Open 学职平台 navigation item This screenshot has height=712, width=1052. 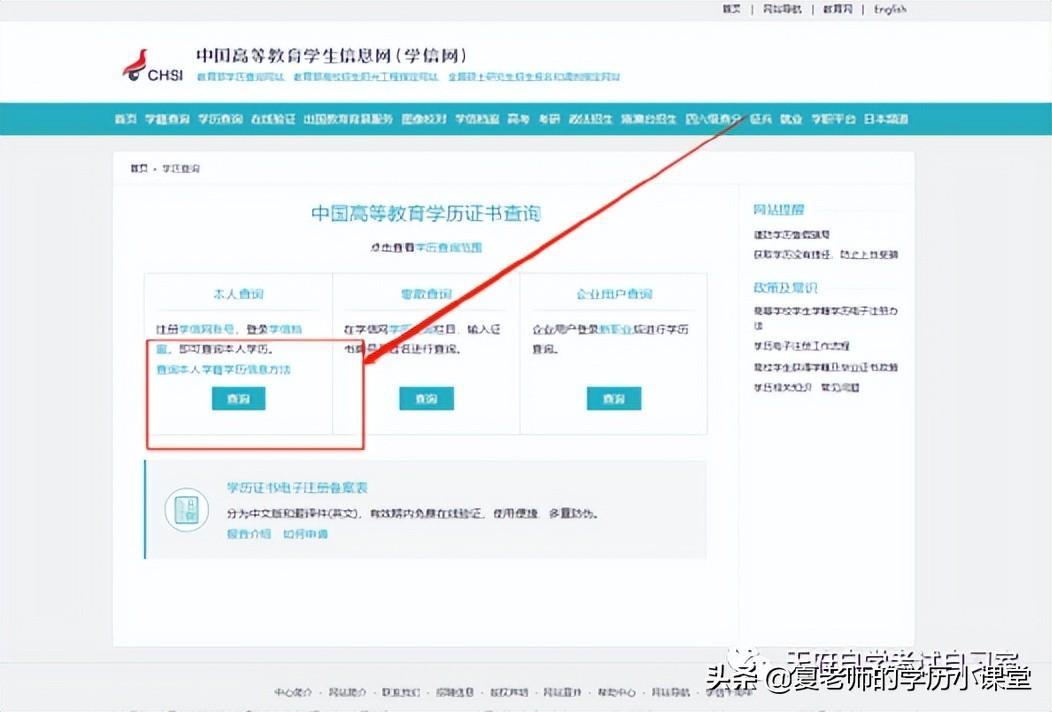pos(833,119)
